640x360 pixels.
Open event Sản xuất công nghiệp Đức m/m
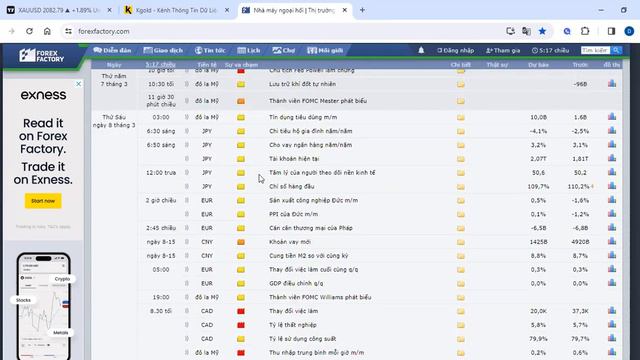click(313, 200)
